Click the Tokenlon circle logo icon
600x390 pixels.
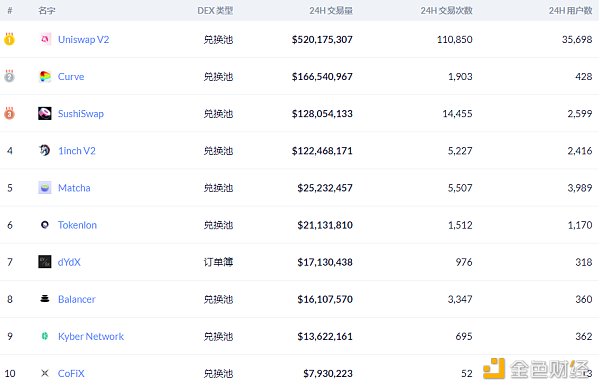(45, 225)
